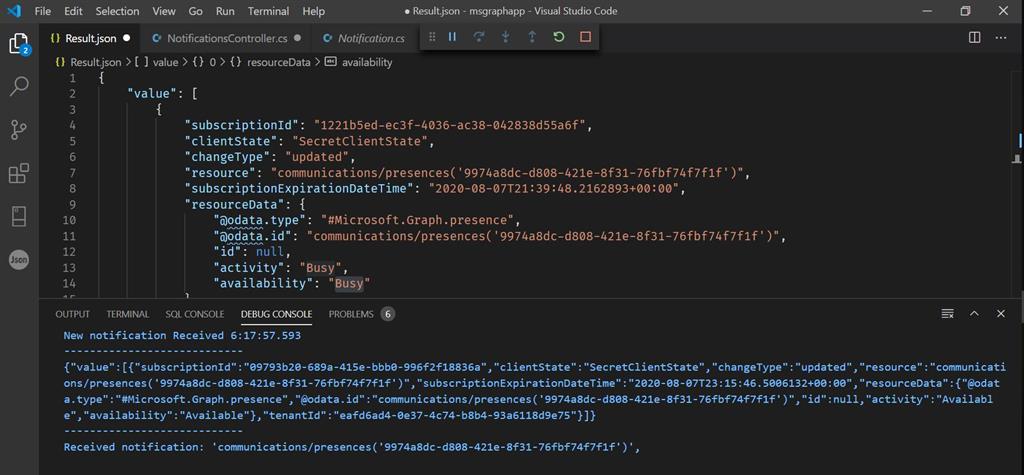Viewport: 1024px width, 475px height.
Task: Split the editor to the right
Action: click(974, 38)
